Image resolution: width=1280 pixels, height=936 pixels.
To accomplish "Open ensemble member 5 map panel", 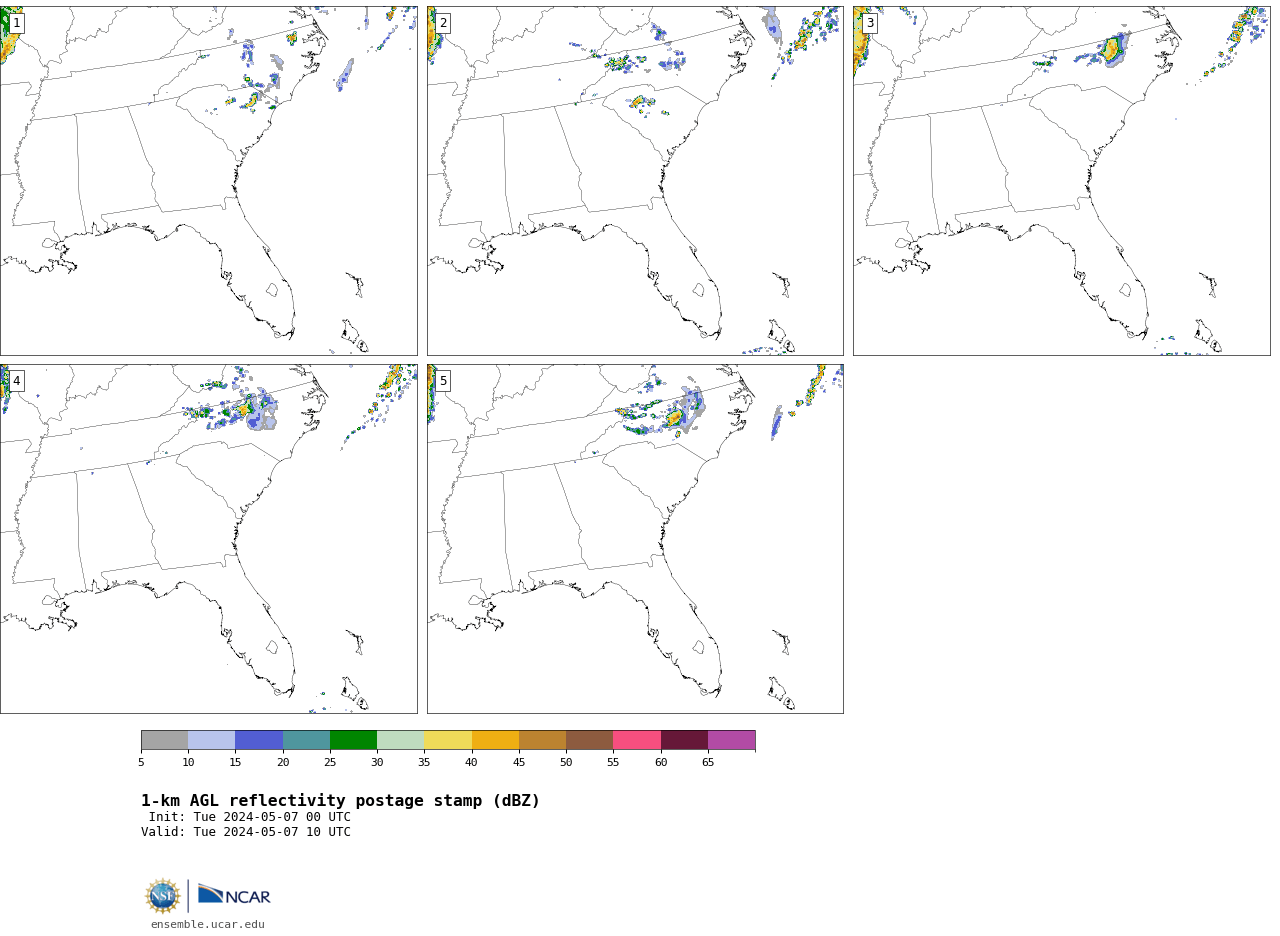I will pyautogui.click(x=635, y=539).
